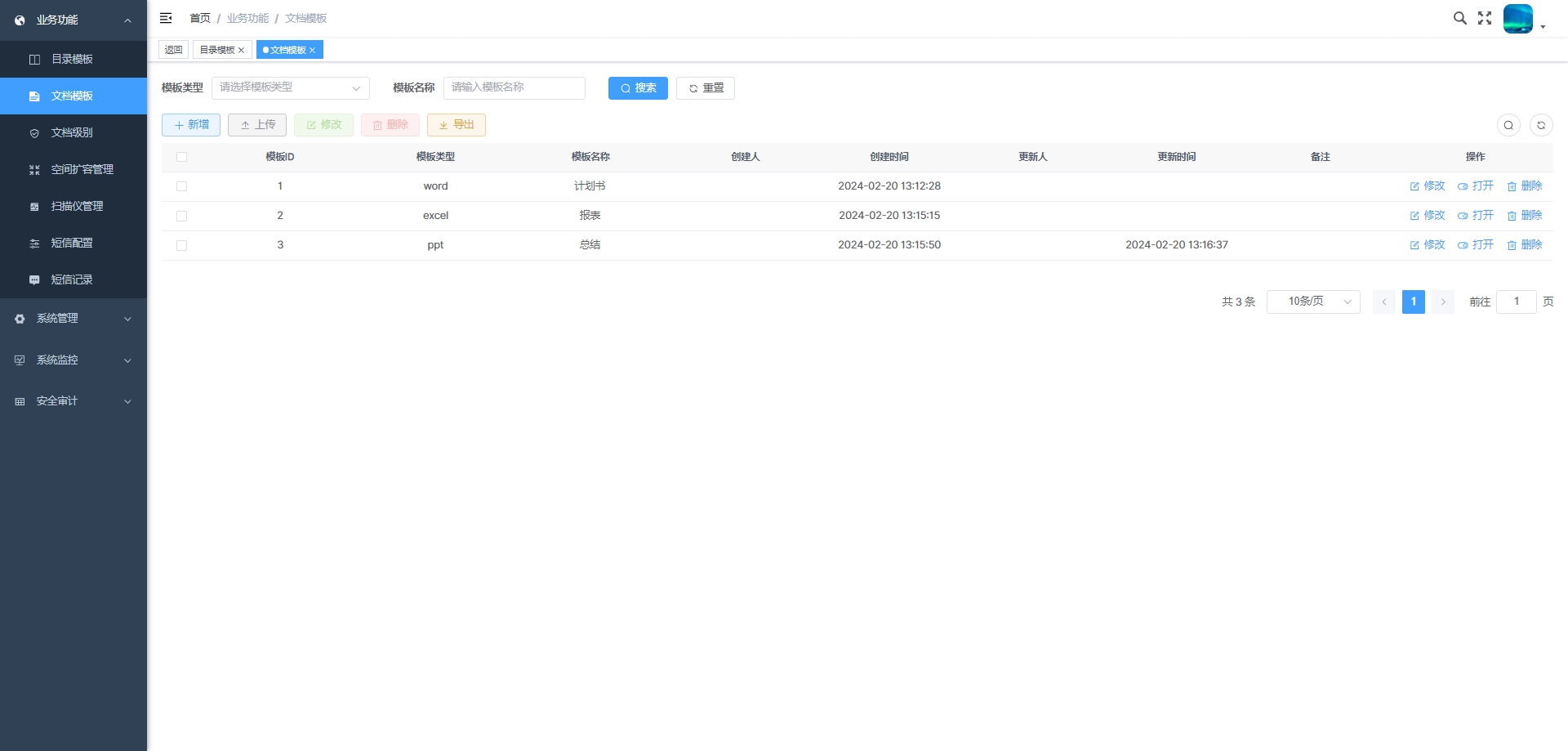Image resolution: width=1568 pixels, height=751 pixels.
Task: Edit the excel template in row 2
Action: 1428,216
